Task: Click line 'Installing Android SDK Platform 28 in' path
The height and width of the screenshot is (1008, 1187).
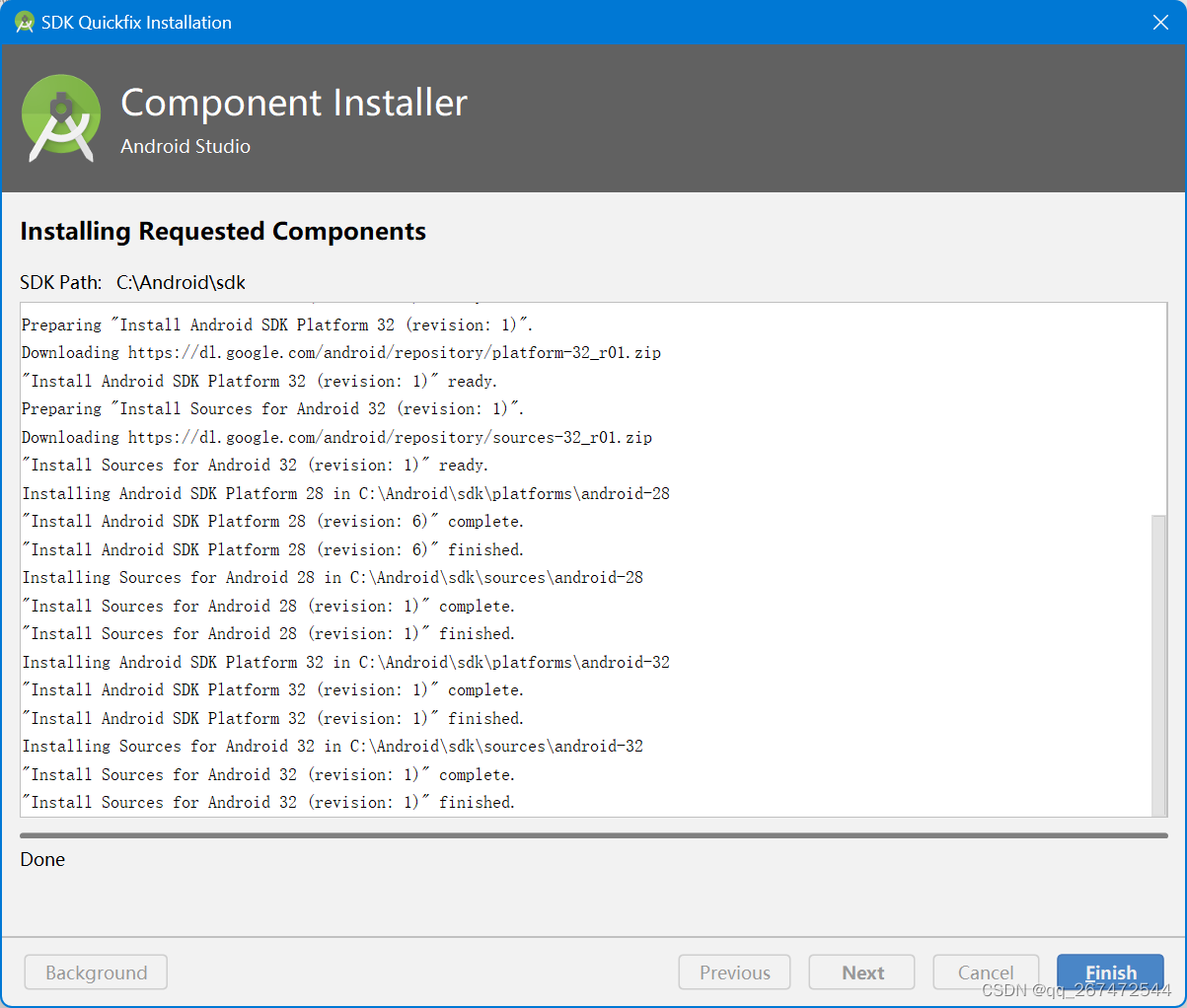Action: point(346,493)
